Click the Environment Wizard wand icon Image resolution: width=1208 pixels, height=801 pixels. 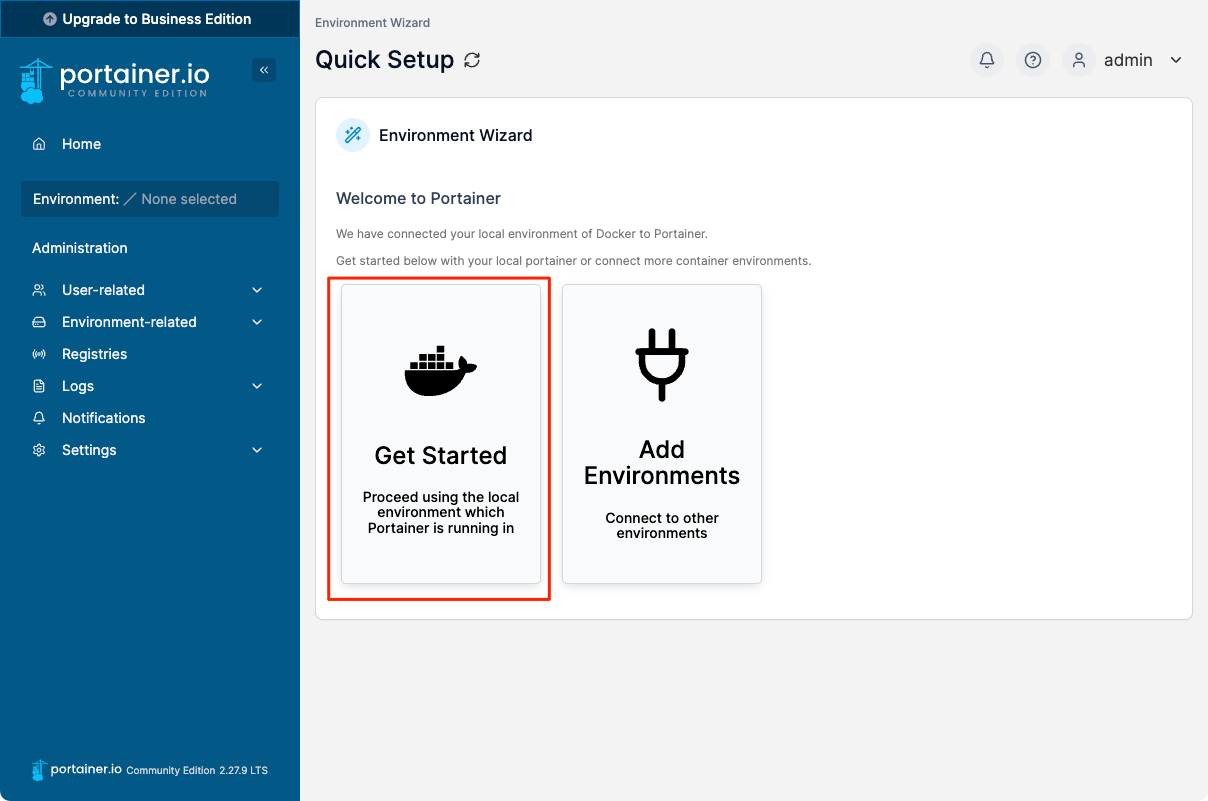tap(353, 135)
